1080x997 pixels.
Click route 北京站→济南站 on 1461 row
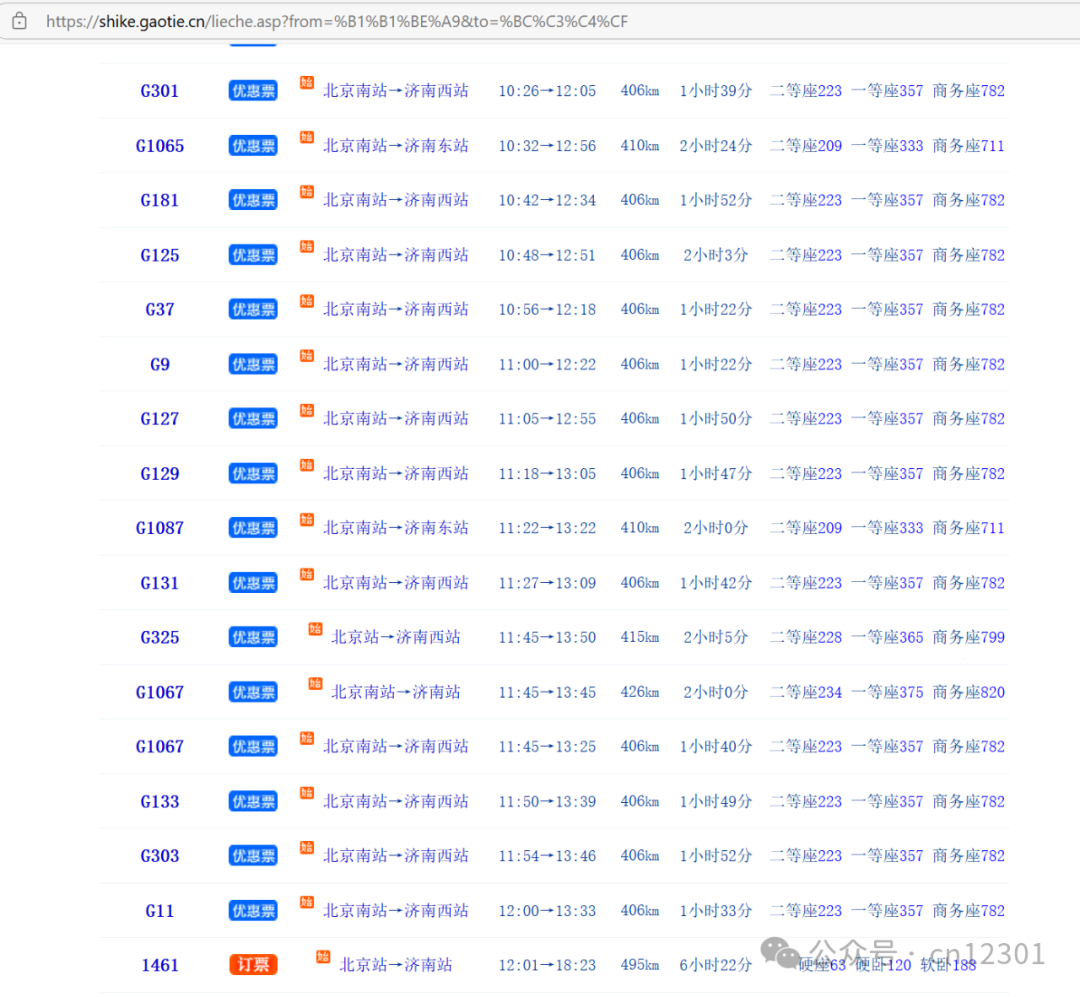tap(396, 965)
